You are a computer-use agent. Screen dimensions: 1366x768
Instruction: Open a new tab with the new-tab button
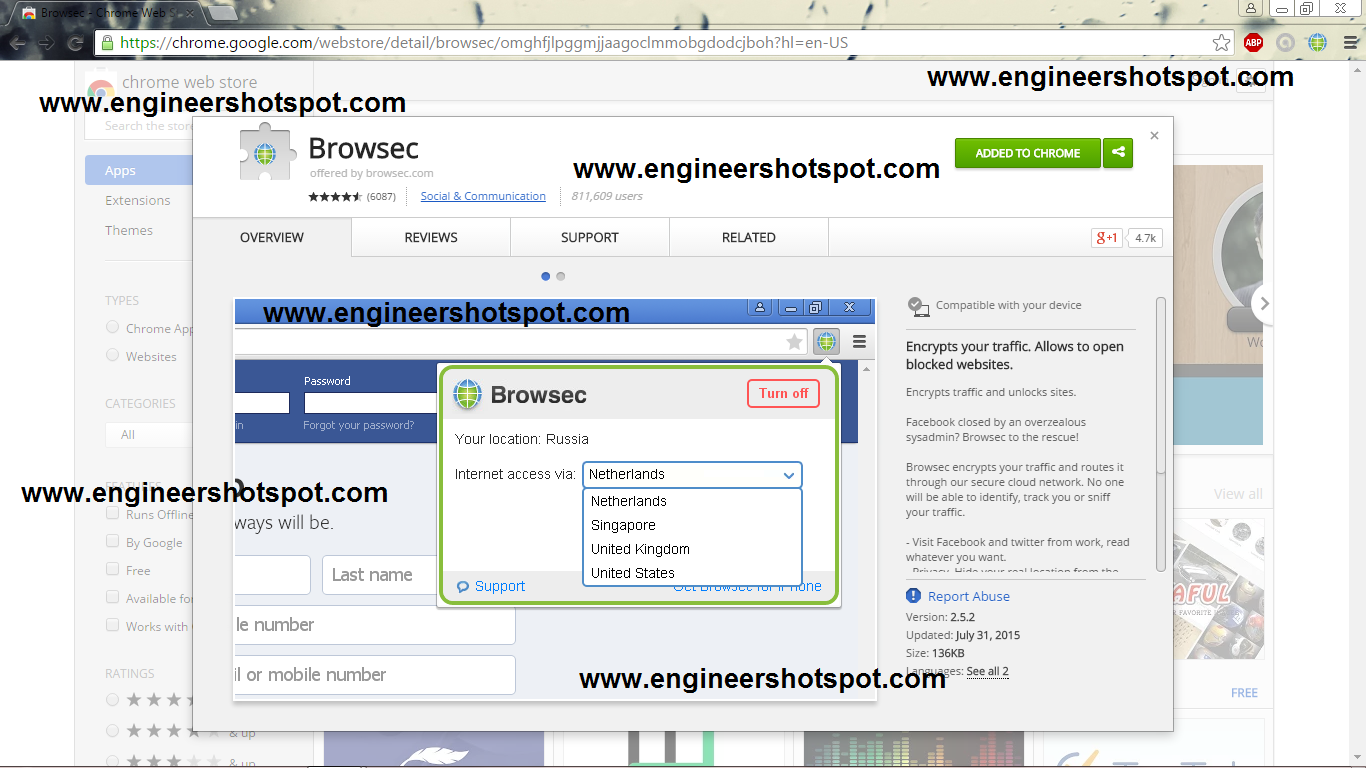point(223,13)
